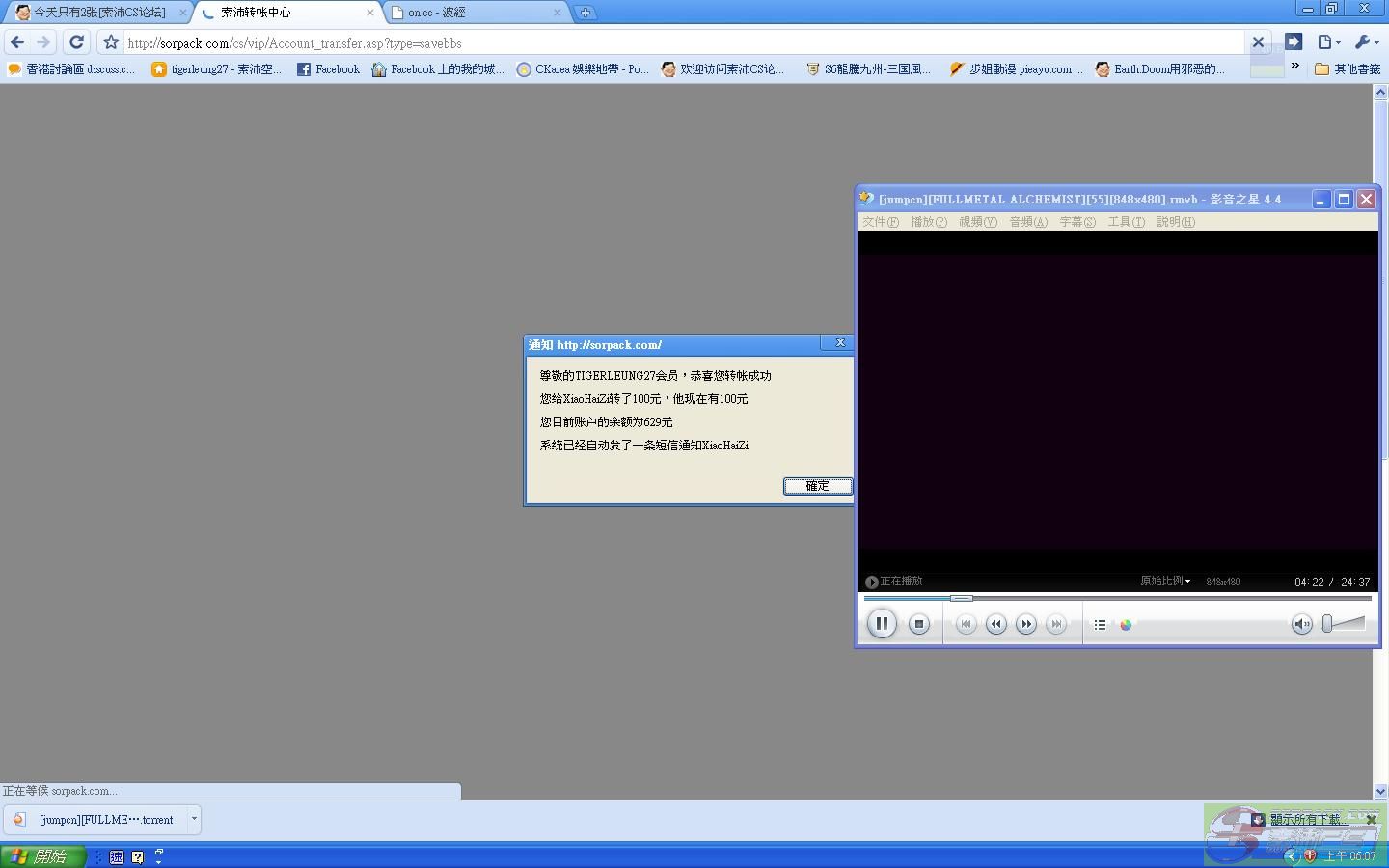Open the page menu dropdown
Viewport: 1389px width, 868px height.
pyautogui.click(x=1330, y=42)
